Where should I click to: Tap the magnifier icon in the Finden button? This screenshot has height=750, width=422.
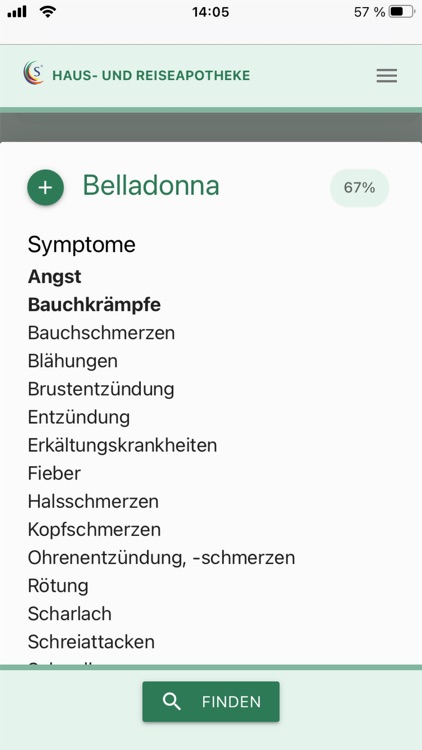[172, 702]
